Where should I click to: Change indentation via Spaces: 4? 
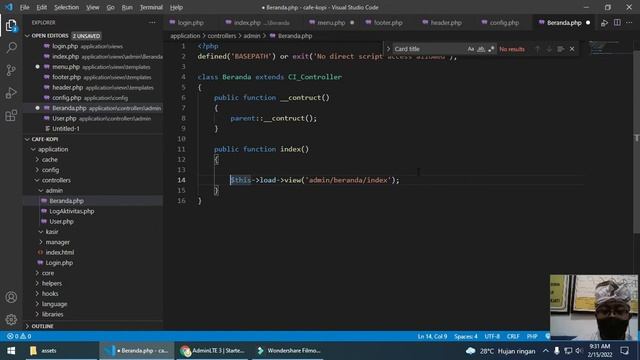[466, 336]
